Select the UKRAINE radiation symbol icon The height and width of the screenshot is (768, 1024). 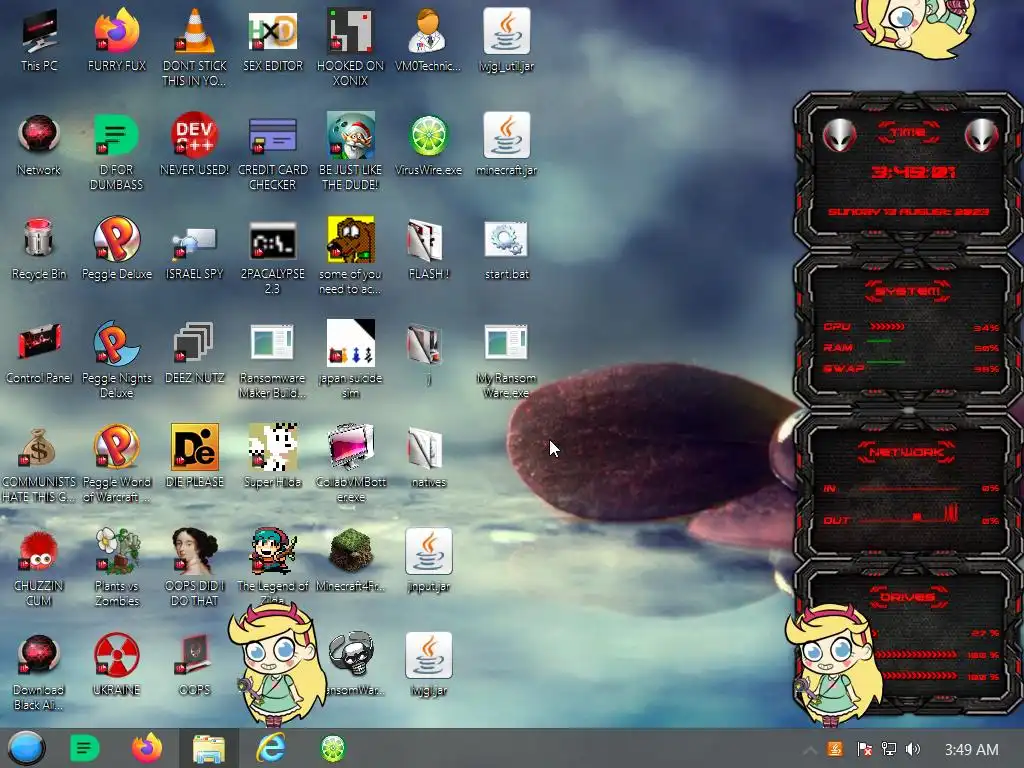pyautogui.click(x=116, y=654)
